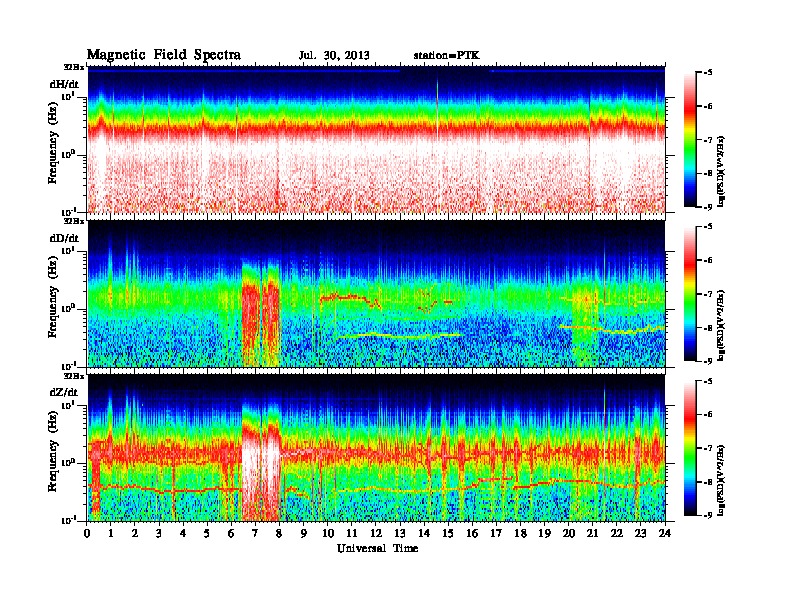Click the dD/dt spectrogram plot area
This screenshot has width=792, height=612.
coord(376,294)
